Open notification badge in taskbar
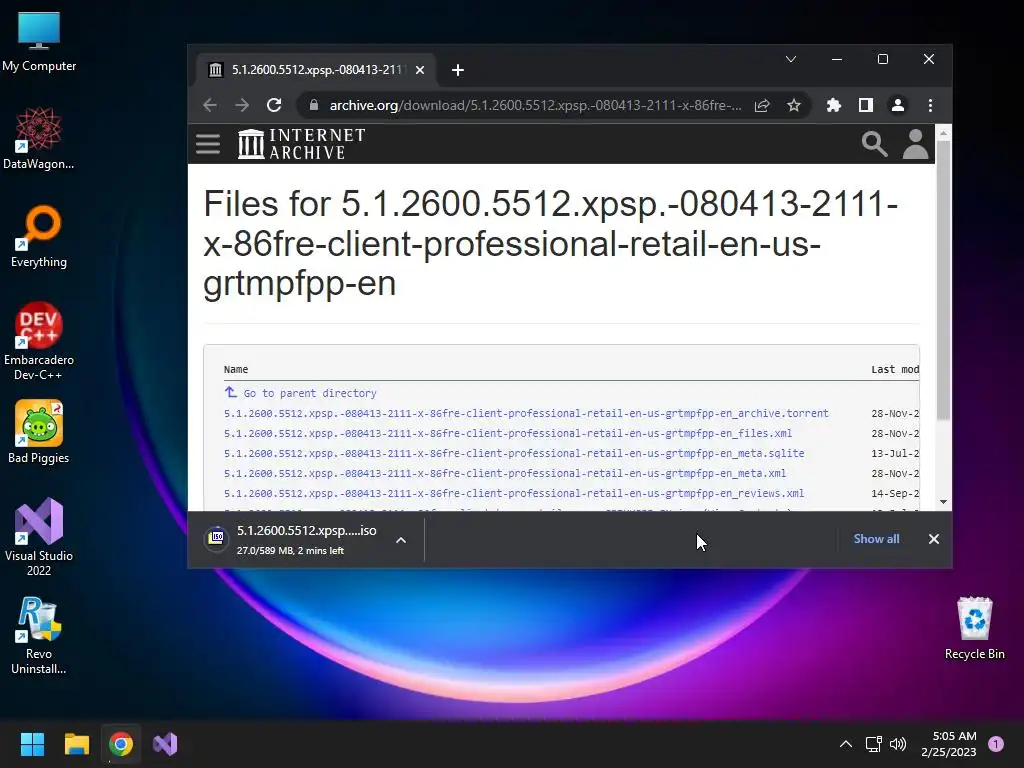 (x=996, y=744)
